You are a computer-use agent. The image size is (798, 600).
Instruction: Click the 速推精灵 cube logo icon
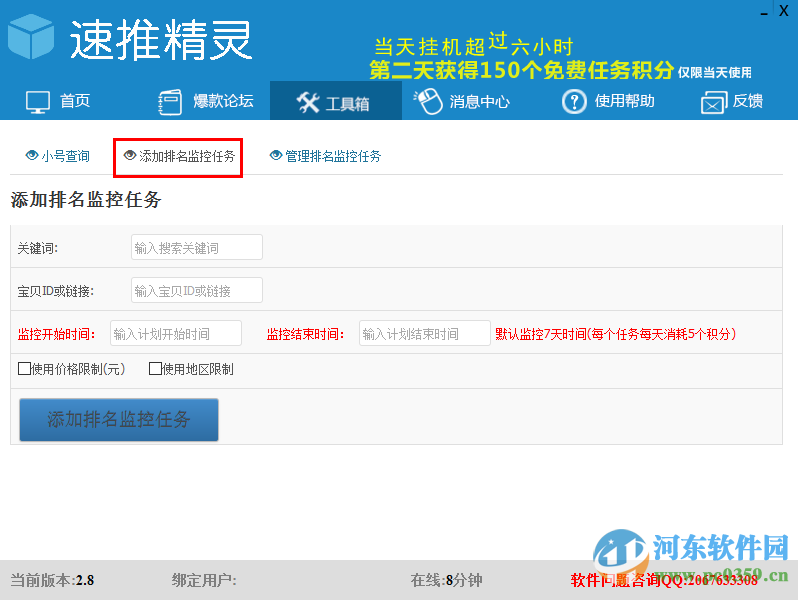pos(31,36)
